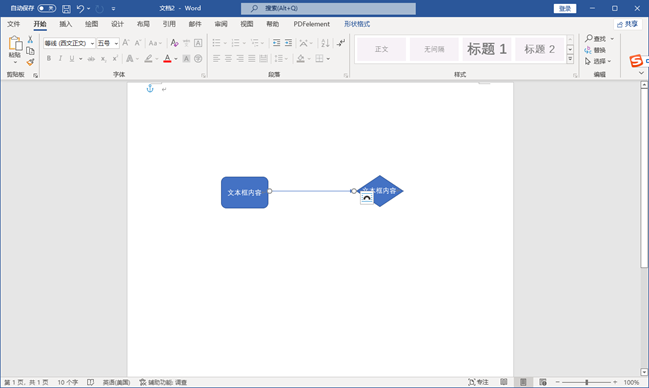This screenshot has height=388, width=649.
Task: Toggle strikethrough text formatting
Action: tap(91, 59)
